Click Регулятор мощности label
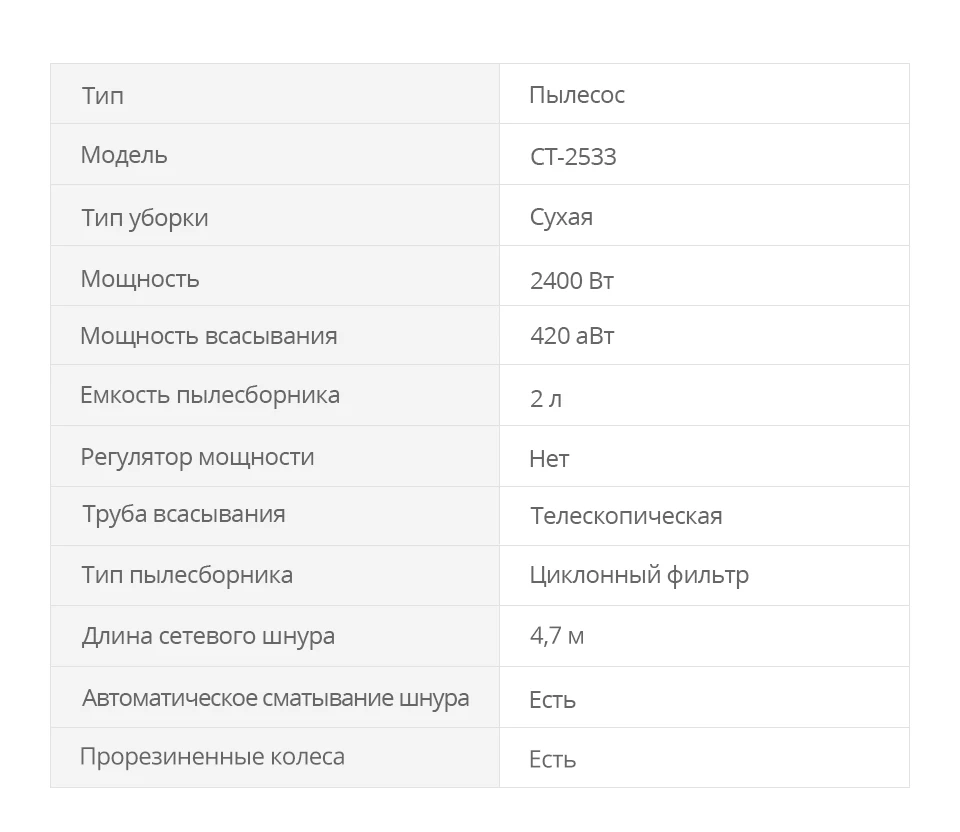960x832 pixels. (197, 458)
